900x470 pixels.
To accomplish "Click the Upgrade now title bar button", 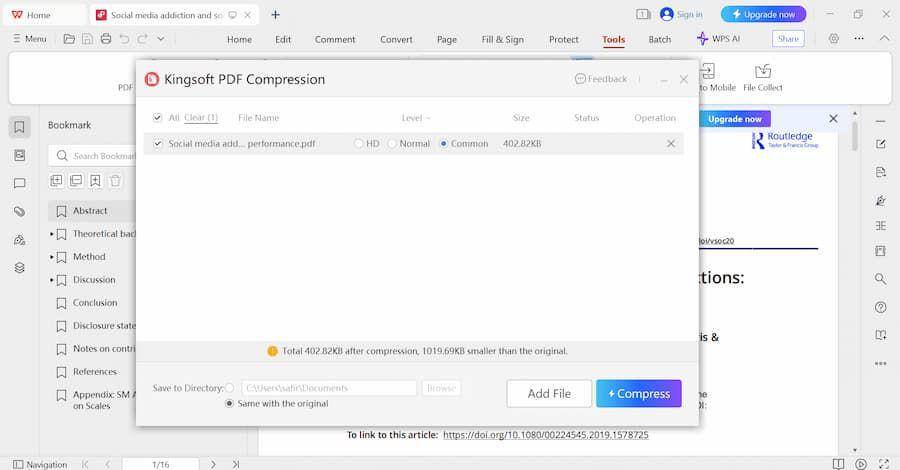I will point(763,14).
